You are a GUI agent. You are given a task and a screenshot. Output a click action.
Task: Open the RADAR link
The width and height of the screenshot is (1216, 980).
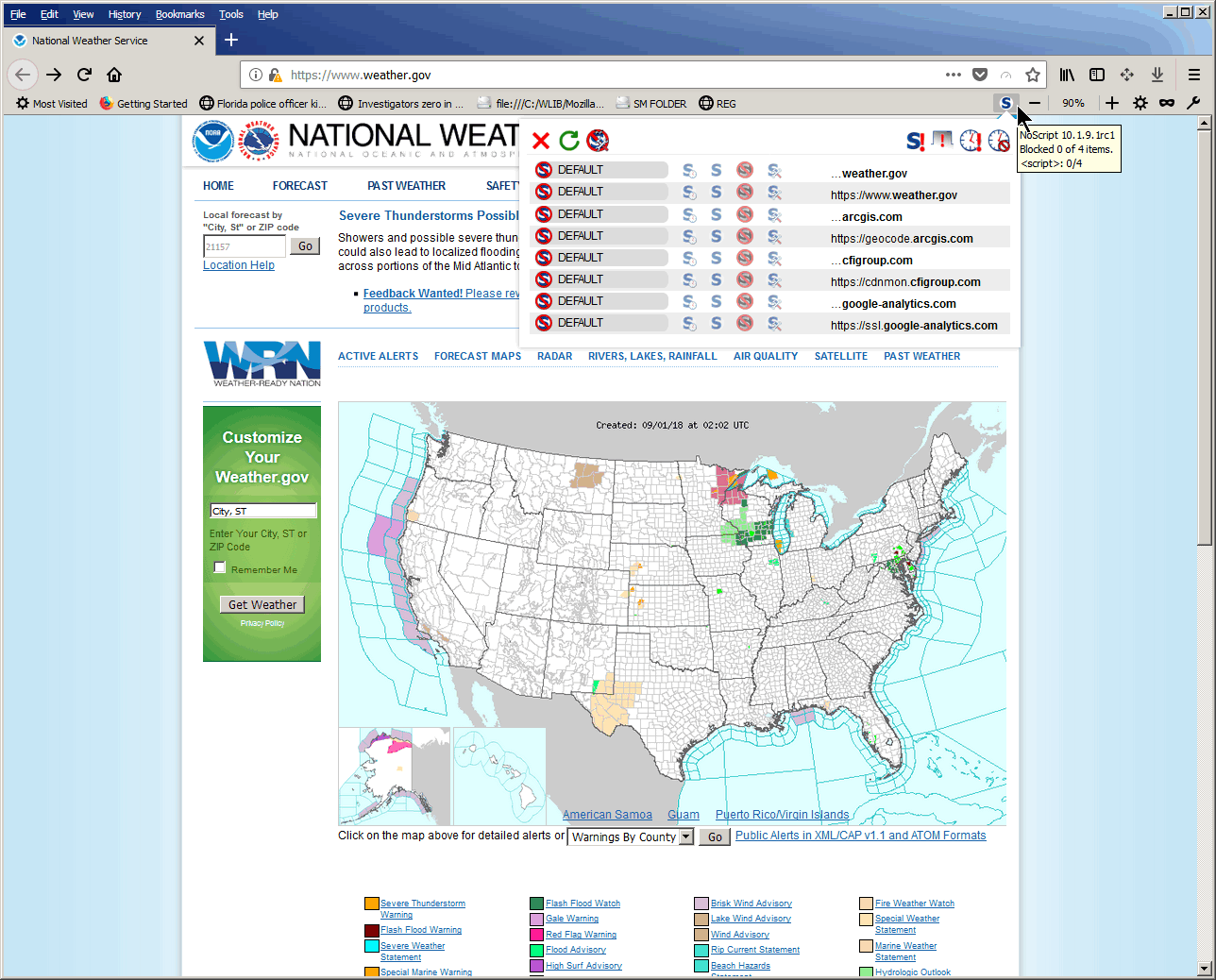[x=555, y=356]
